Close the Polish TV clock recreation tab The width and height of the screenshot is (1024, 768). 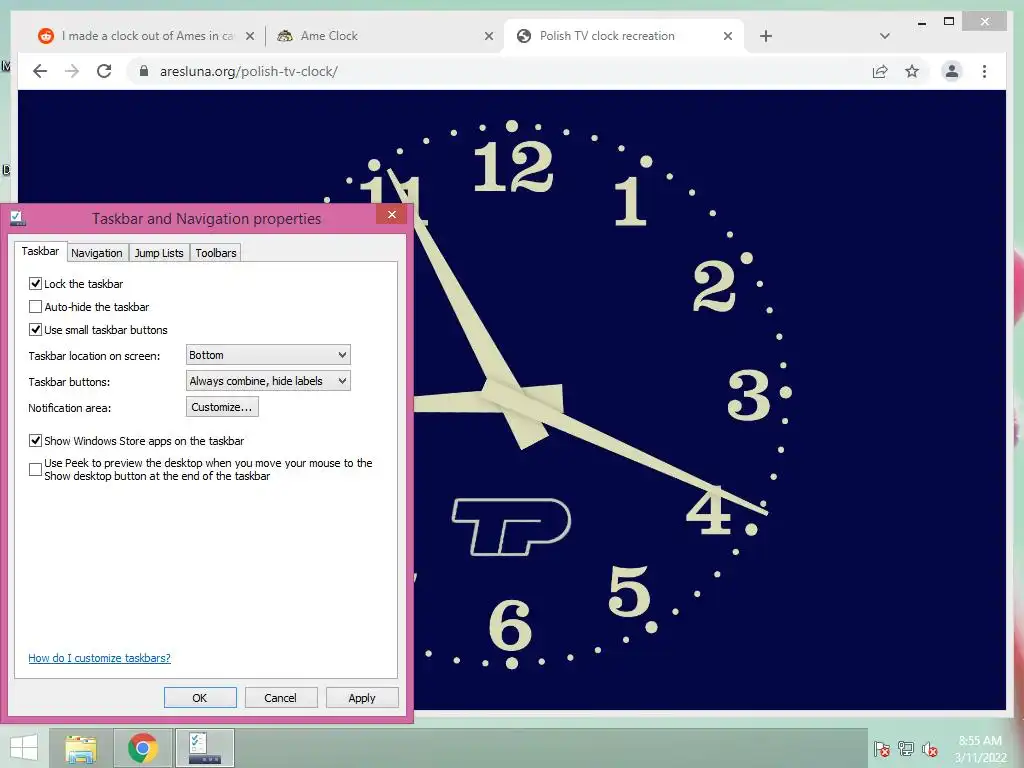point(728,36)
